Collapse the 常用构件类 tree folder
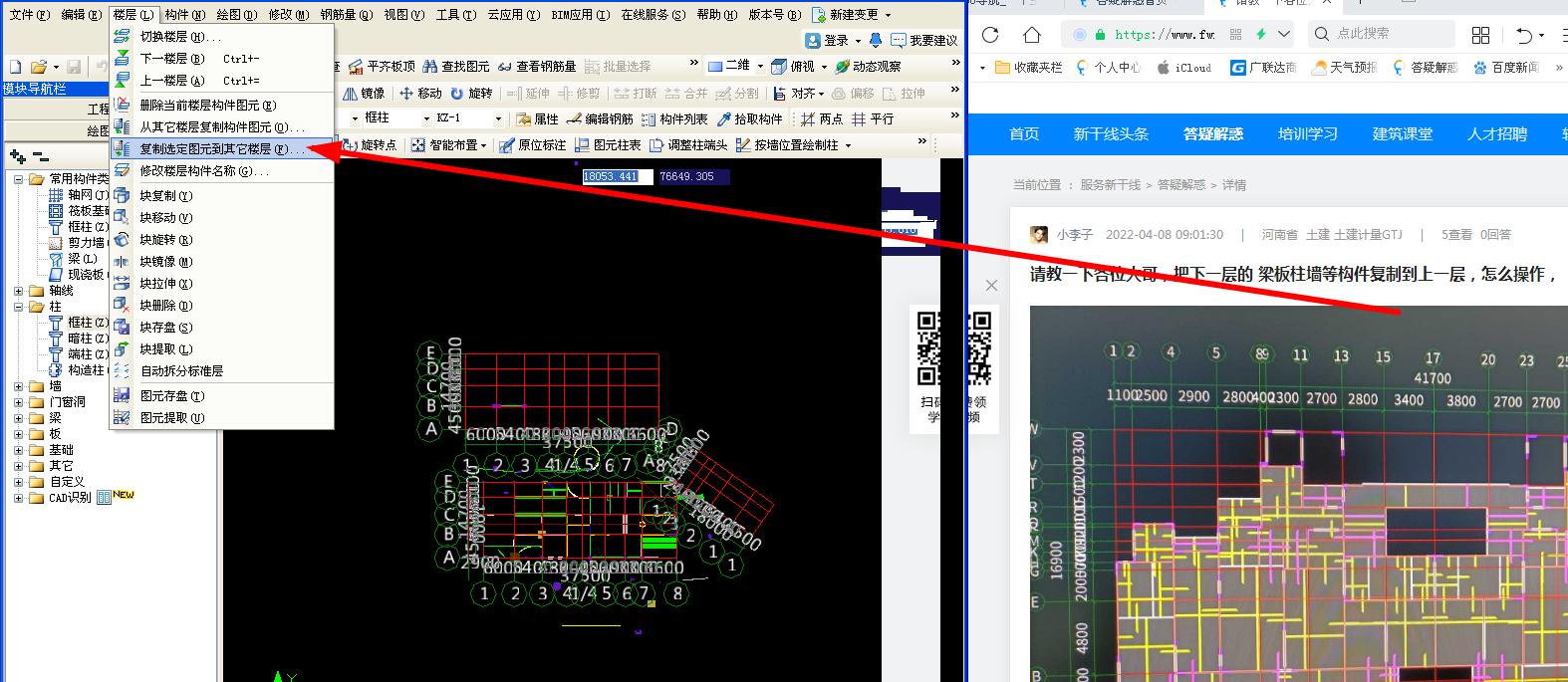 [18, 179]
